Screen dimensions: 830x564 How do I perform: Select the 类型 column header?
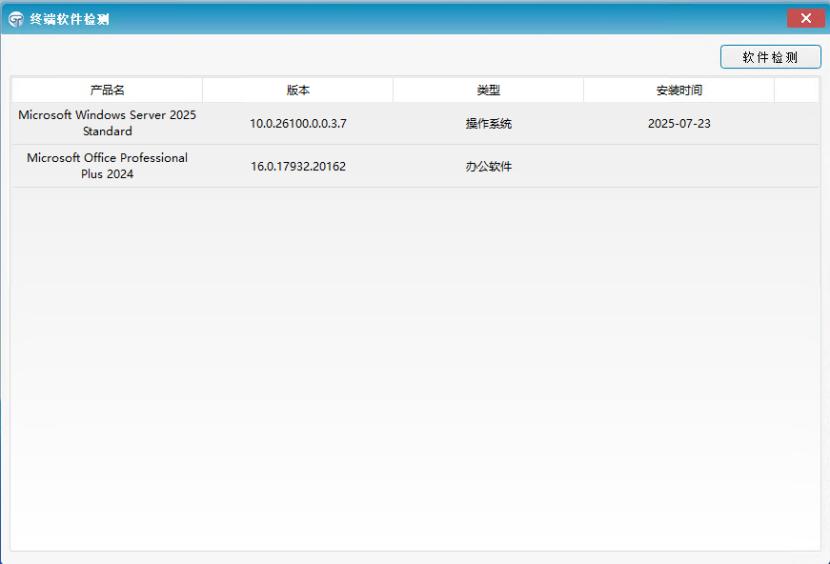(488, 90)
